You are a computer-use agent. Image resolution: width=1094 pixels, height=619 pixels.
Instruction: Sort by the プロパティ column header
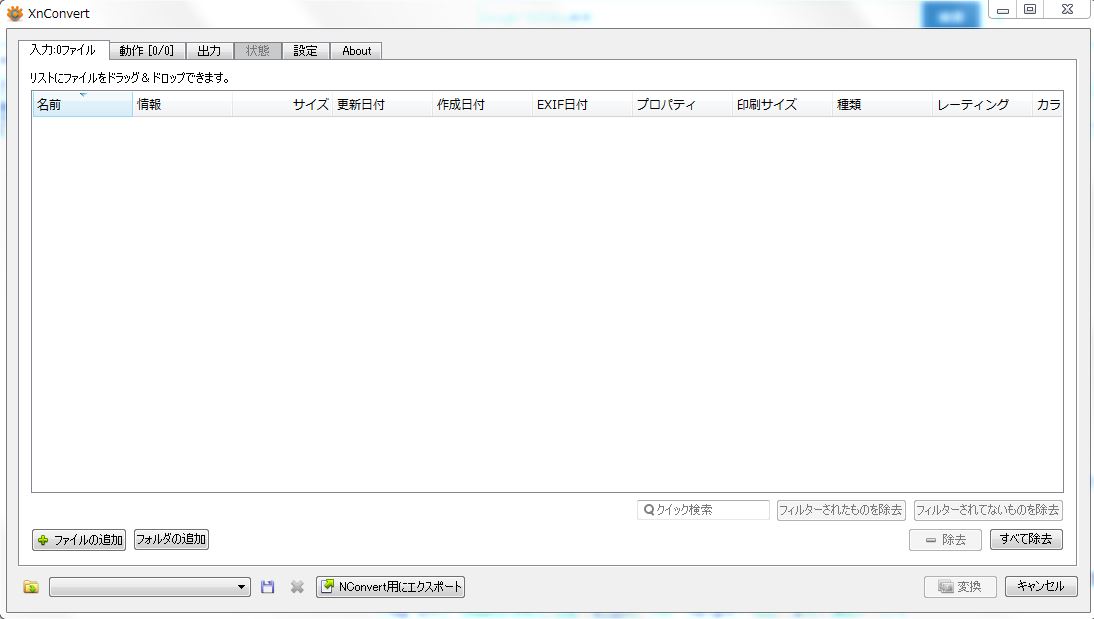(682, 105)
